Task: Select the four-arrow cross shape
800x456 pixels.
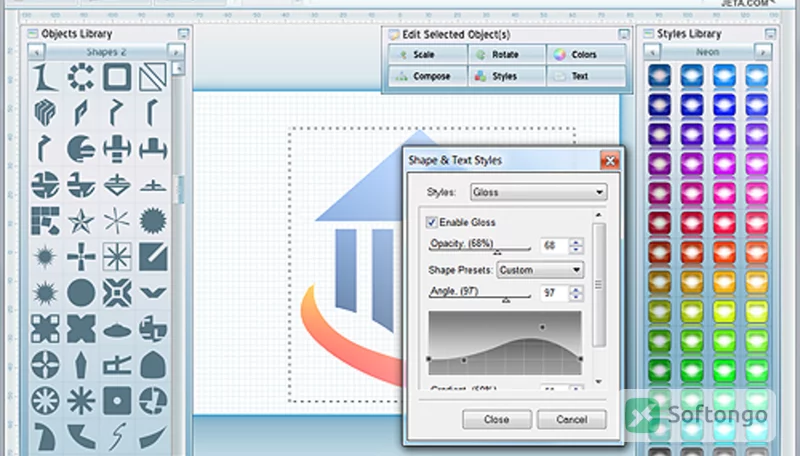Action: tap(81, 257)
